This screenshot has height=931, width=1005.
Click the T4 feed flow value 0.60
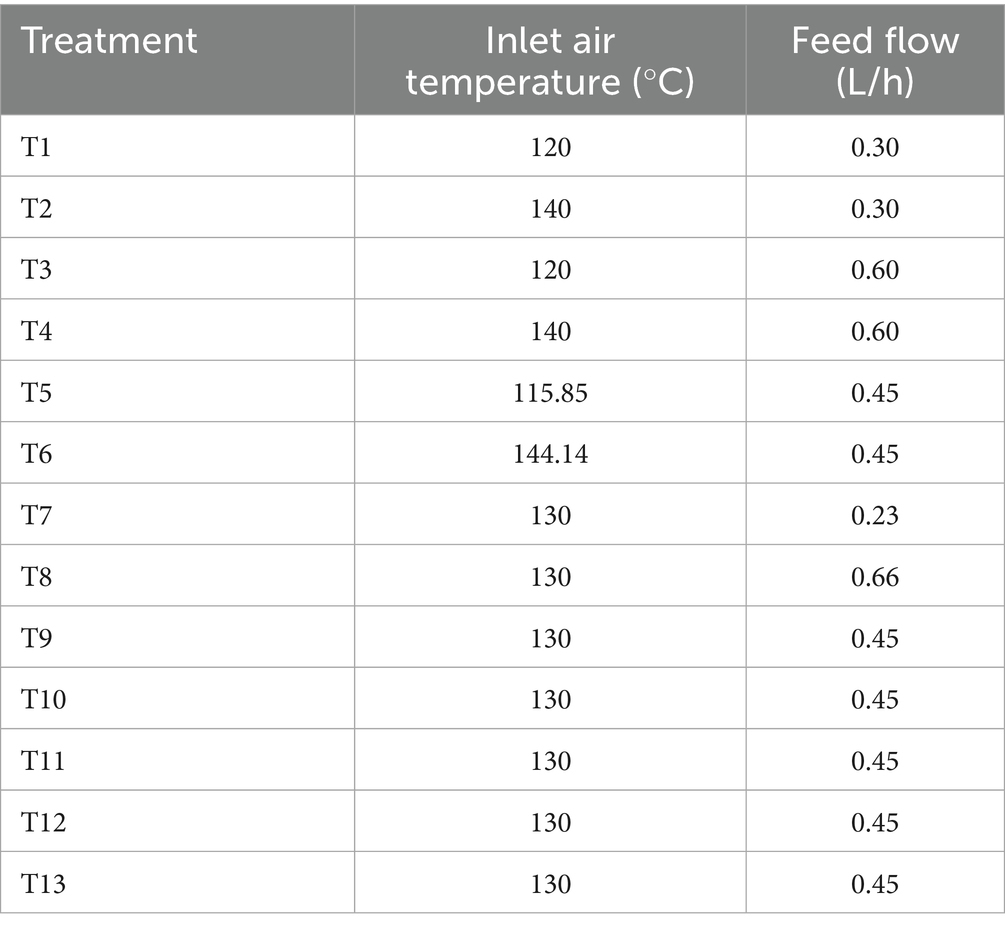click(875, 331)
